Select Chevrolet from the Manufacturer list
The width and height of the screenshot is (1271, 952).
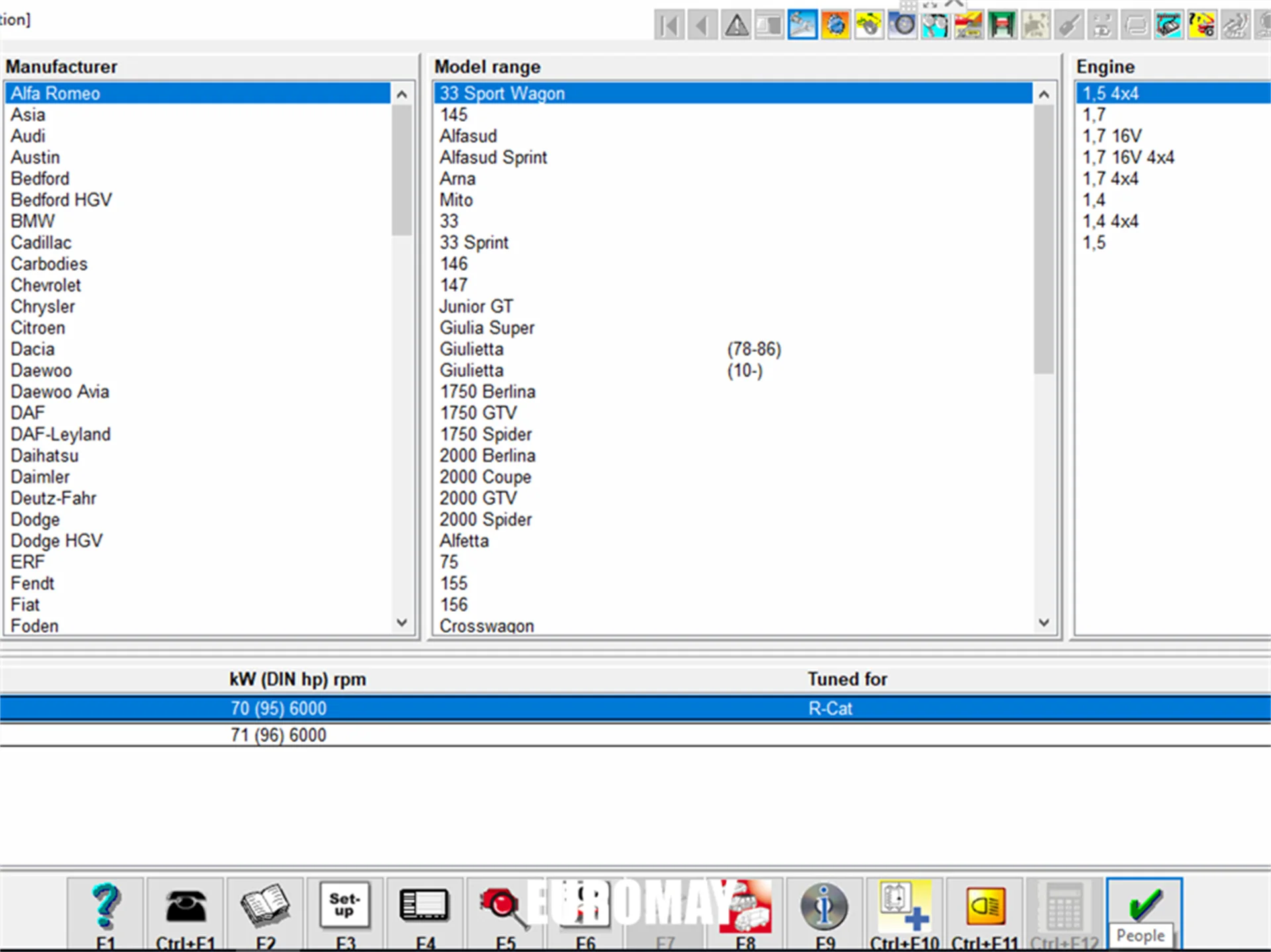click(46, 285)
